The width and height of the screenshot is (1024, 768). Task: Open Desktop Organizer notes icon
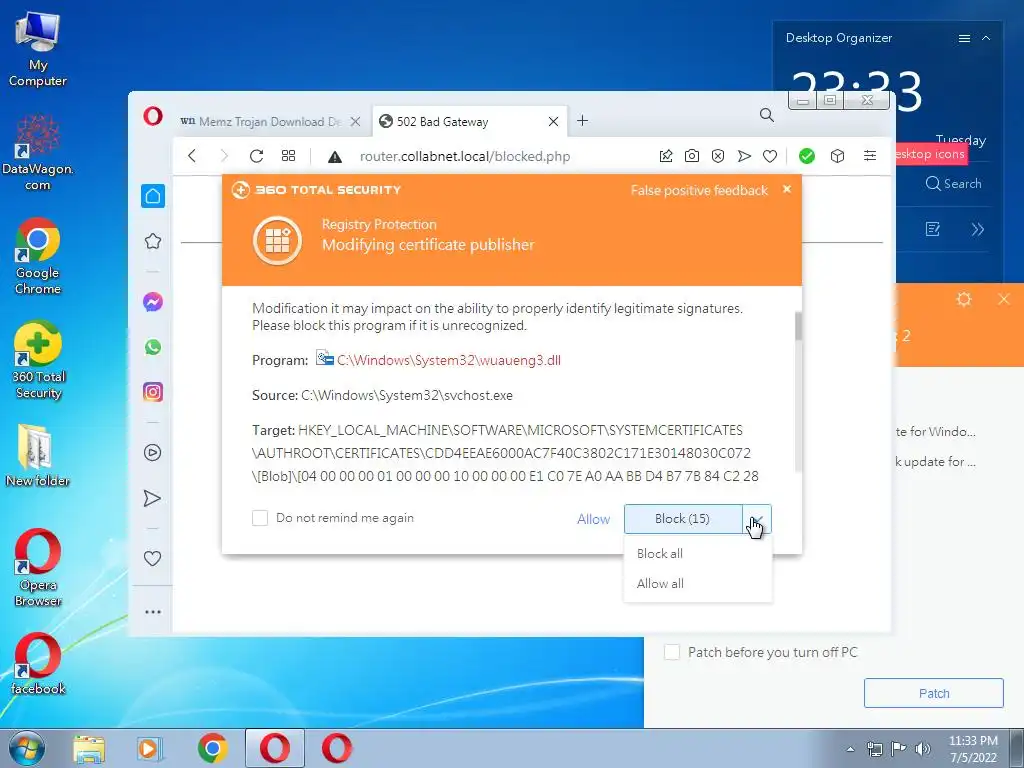(x=933, y=229)
